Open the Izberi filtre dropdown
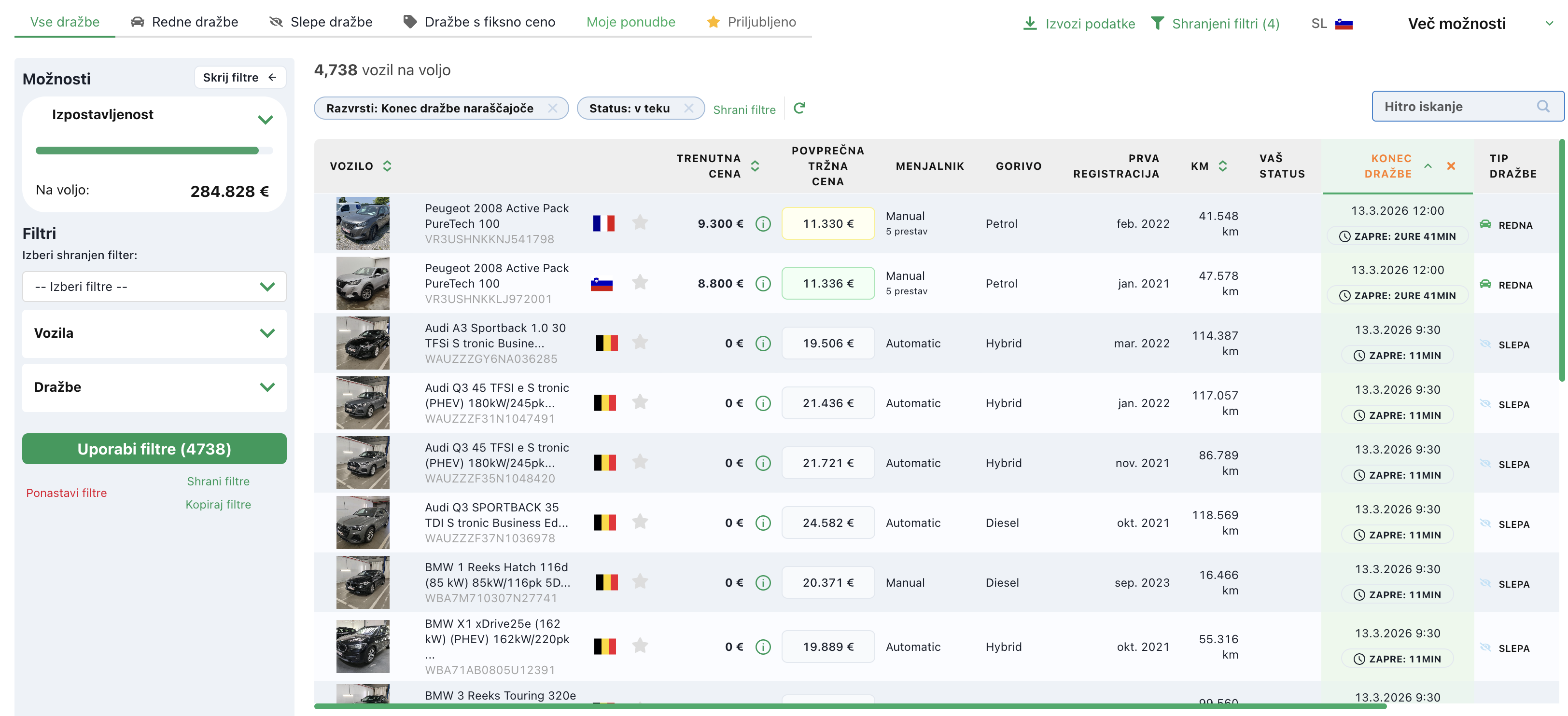 tap(154, 287)
